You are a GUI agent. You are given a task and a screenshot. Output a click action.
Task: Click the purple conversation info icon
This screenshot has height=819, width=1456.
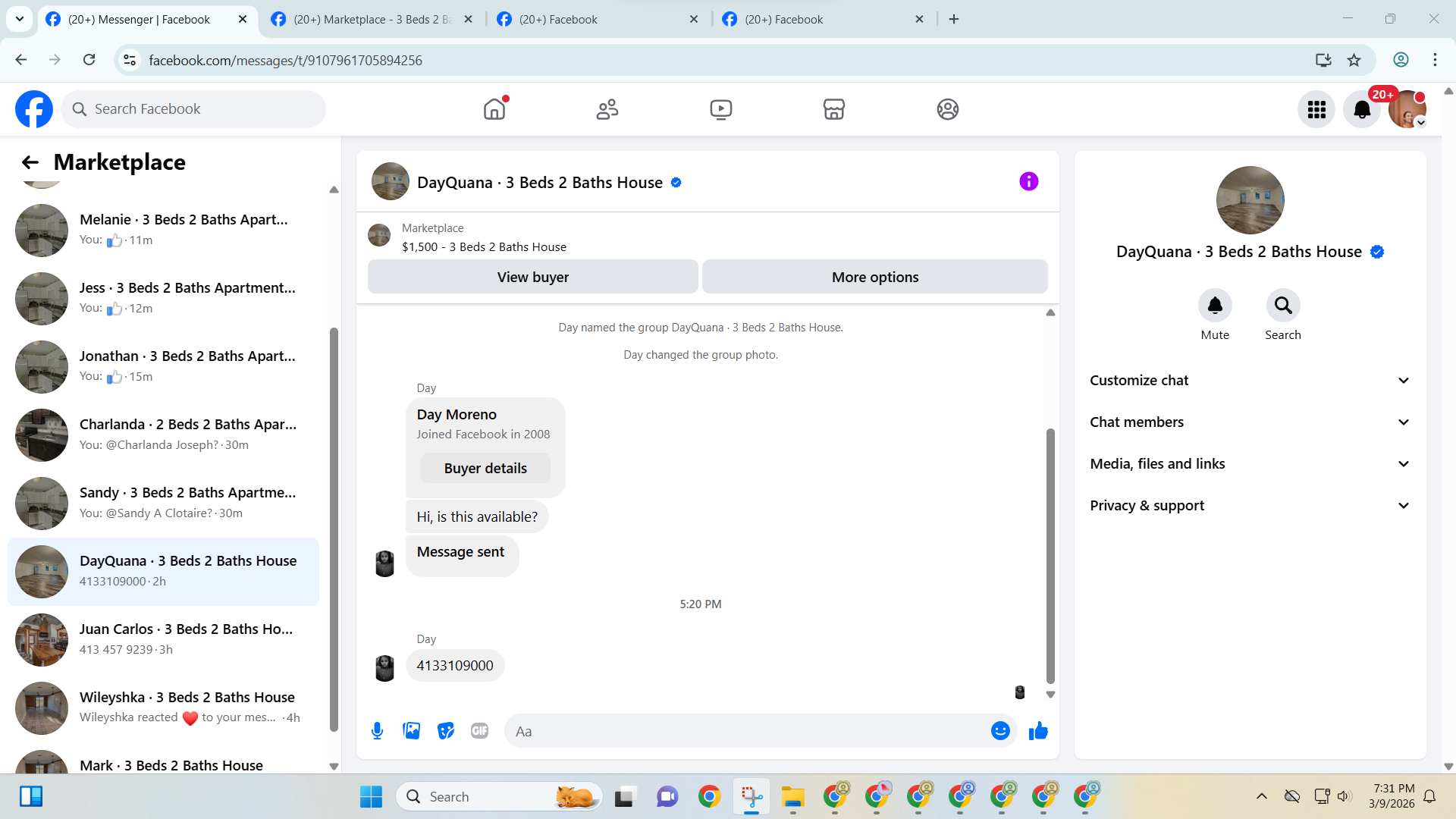click(1028, 182)
